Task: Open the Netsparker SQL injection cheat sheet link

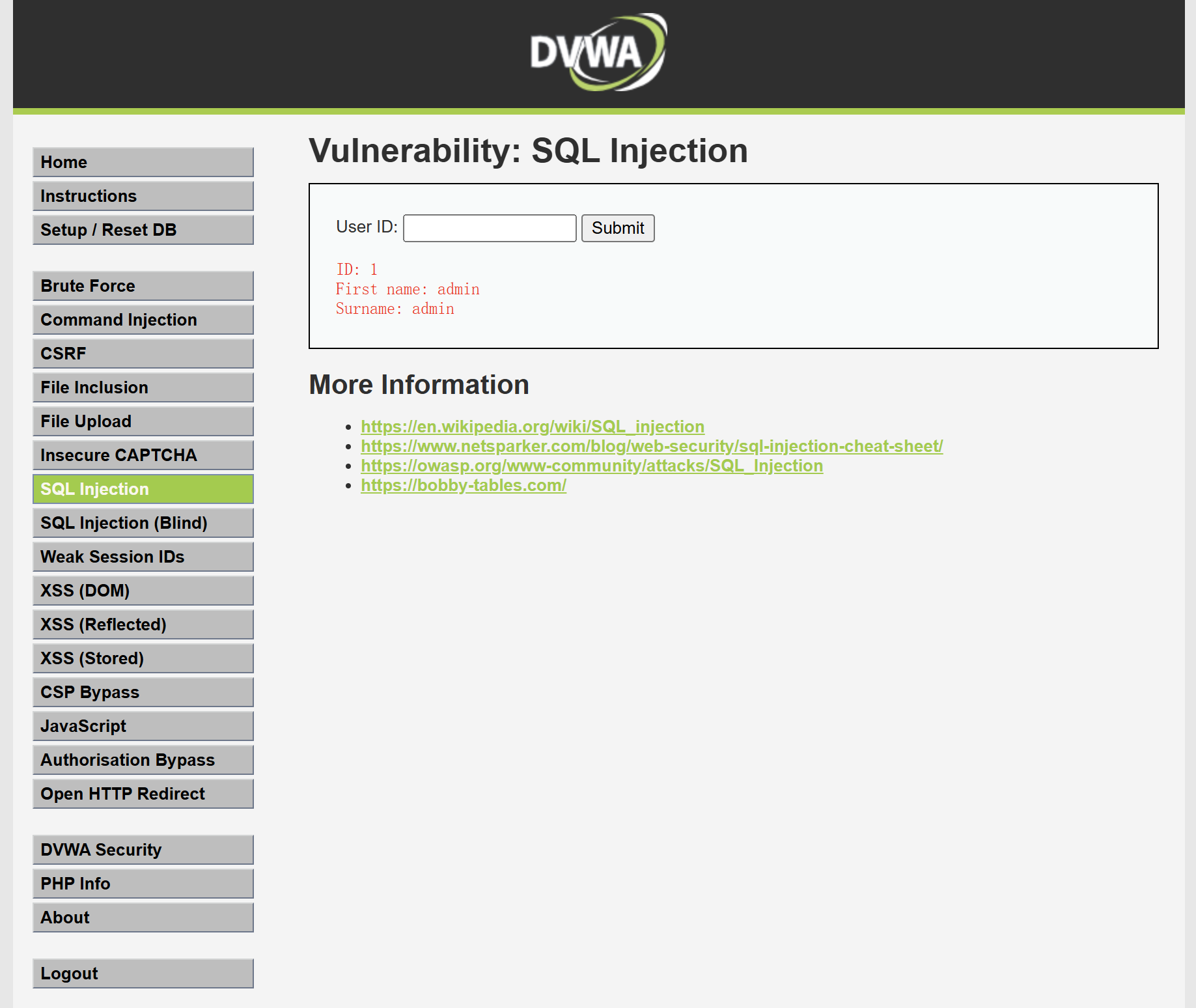Action: tap(652, 446)
